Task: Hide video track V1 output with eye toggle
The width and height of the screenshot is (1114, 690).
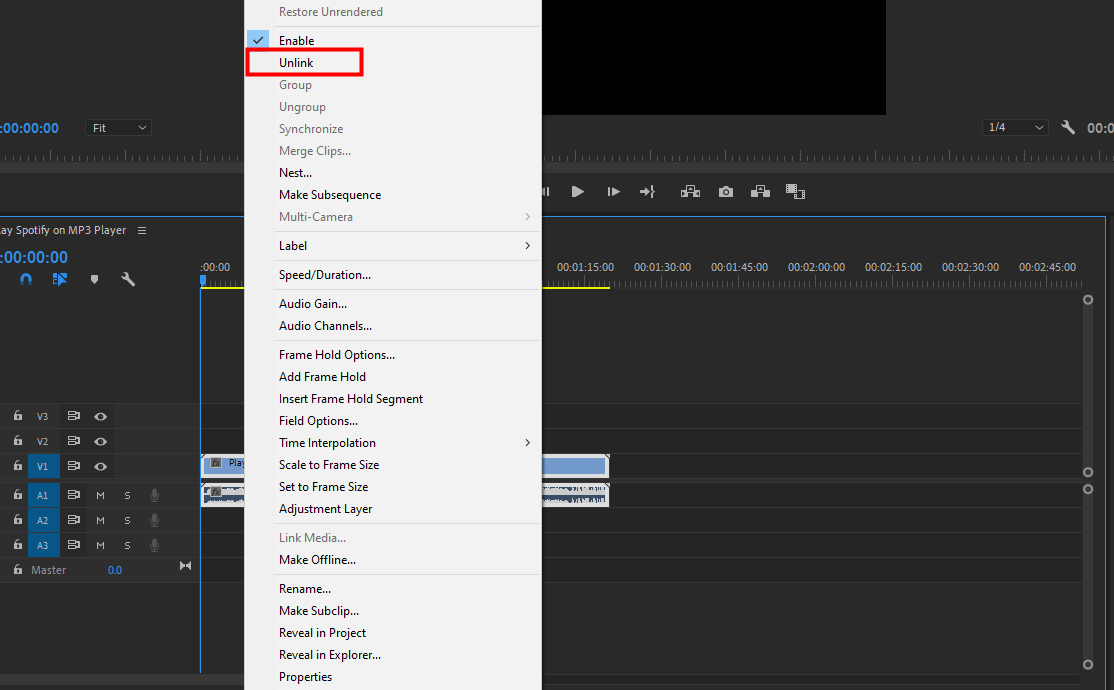Action: point(100,465)
